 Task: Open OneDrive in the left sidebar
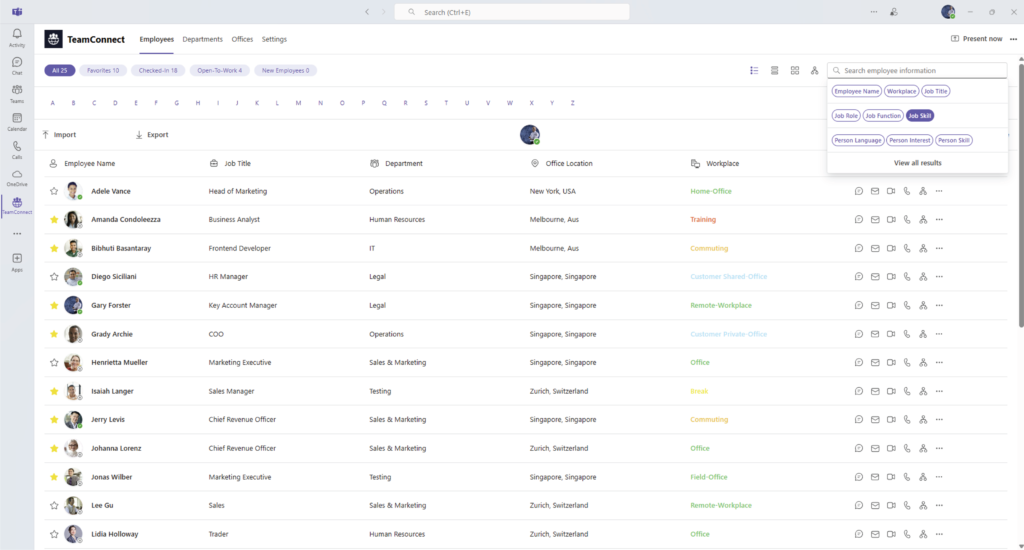pos(17,178)
